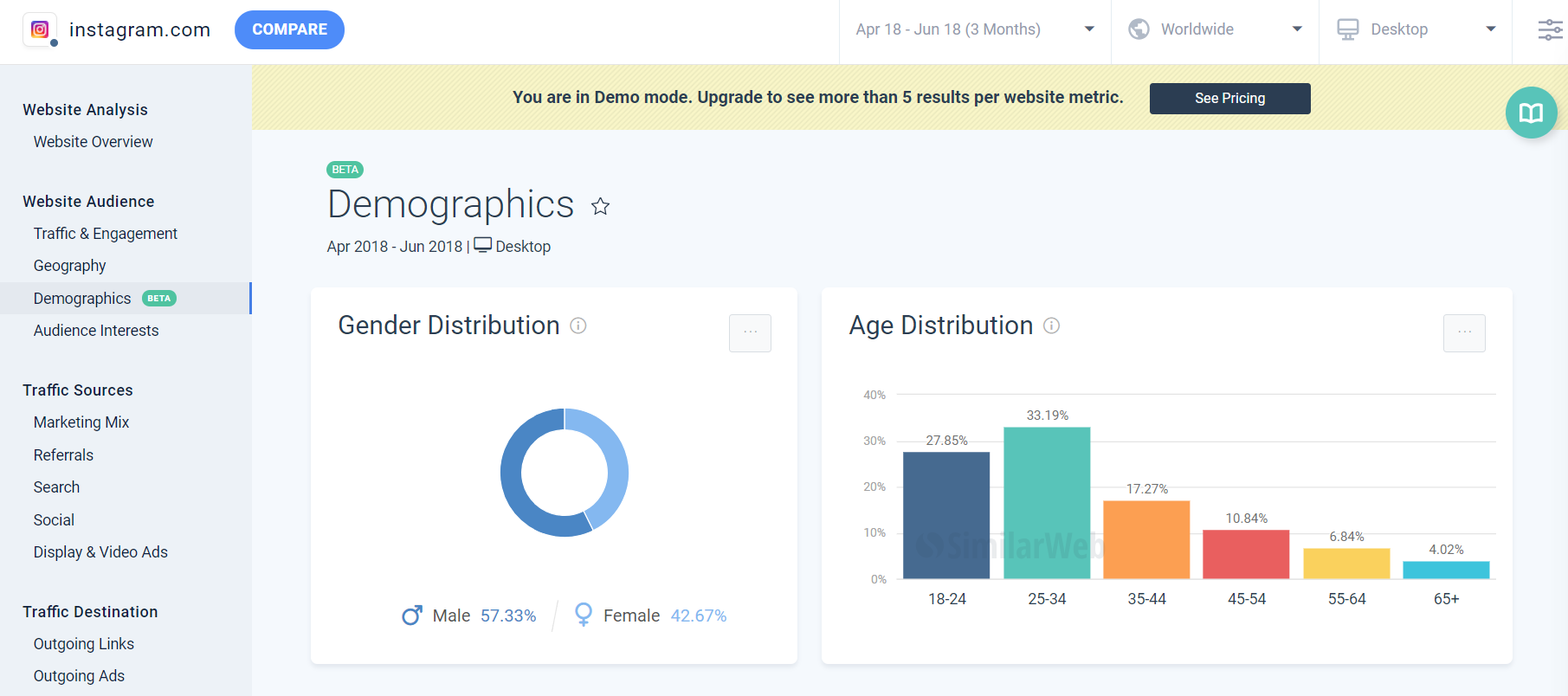Click the 4.02% bar label
Screen dimensions: 1568x696
1446,550
